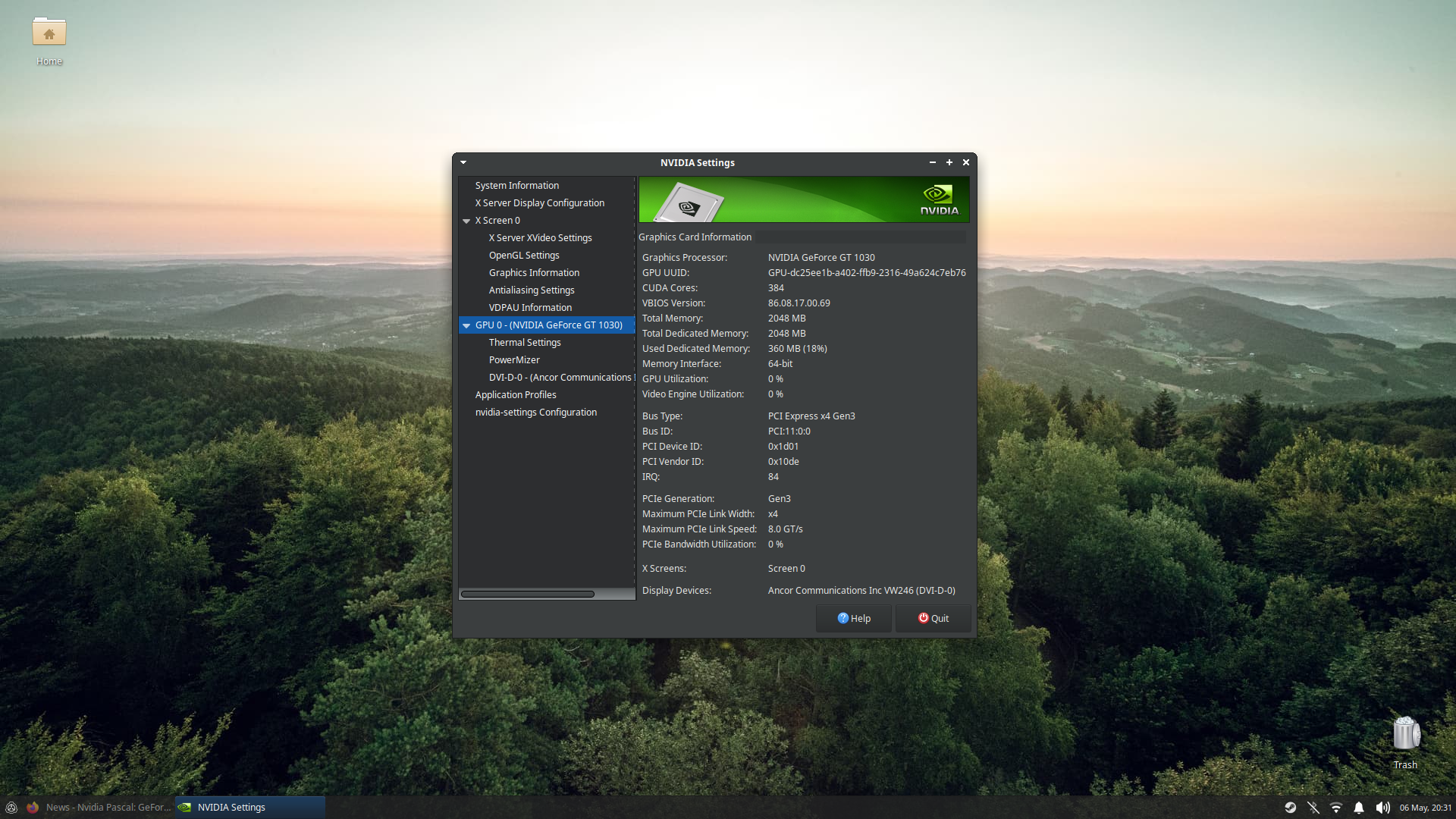Click Maximum PCIe Link Speed 8.0 GT/s
The image size is (1456, 819).
pos(785,529)
